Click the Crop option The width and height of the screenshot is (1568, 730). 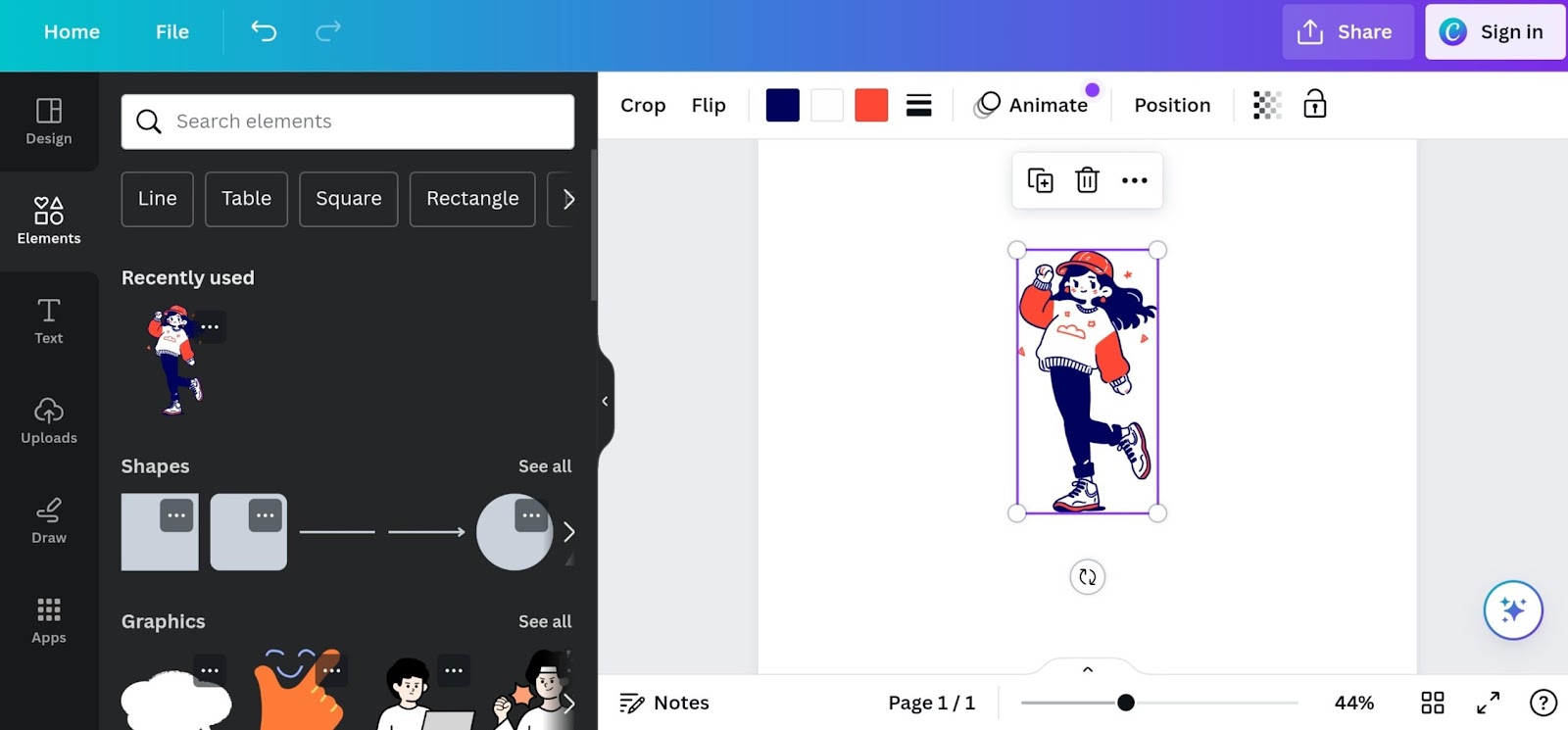(x=643, y=105)
